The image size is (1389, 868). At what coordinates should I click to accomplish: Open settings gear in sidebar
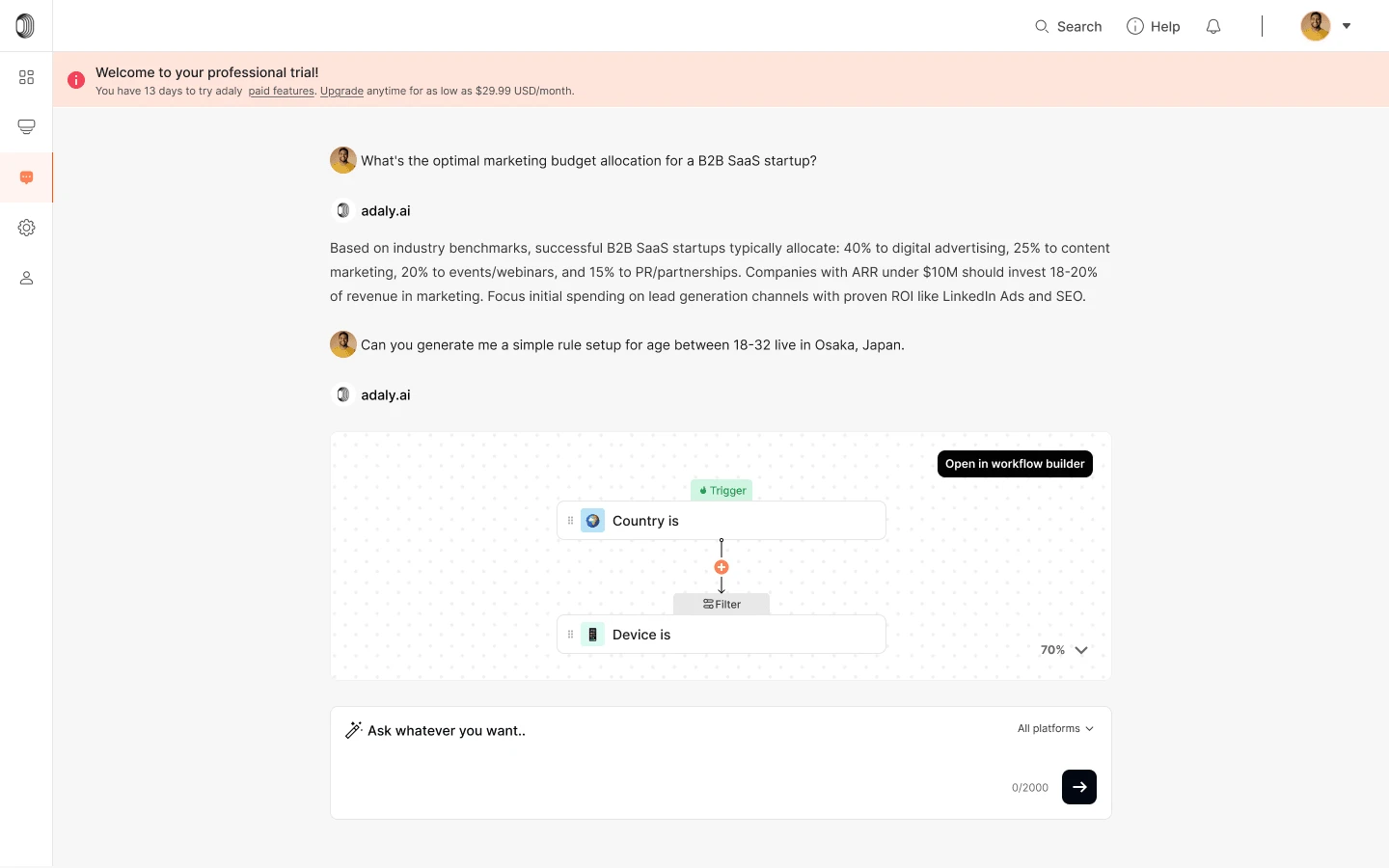point(26,228)
